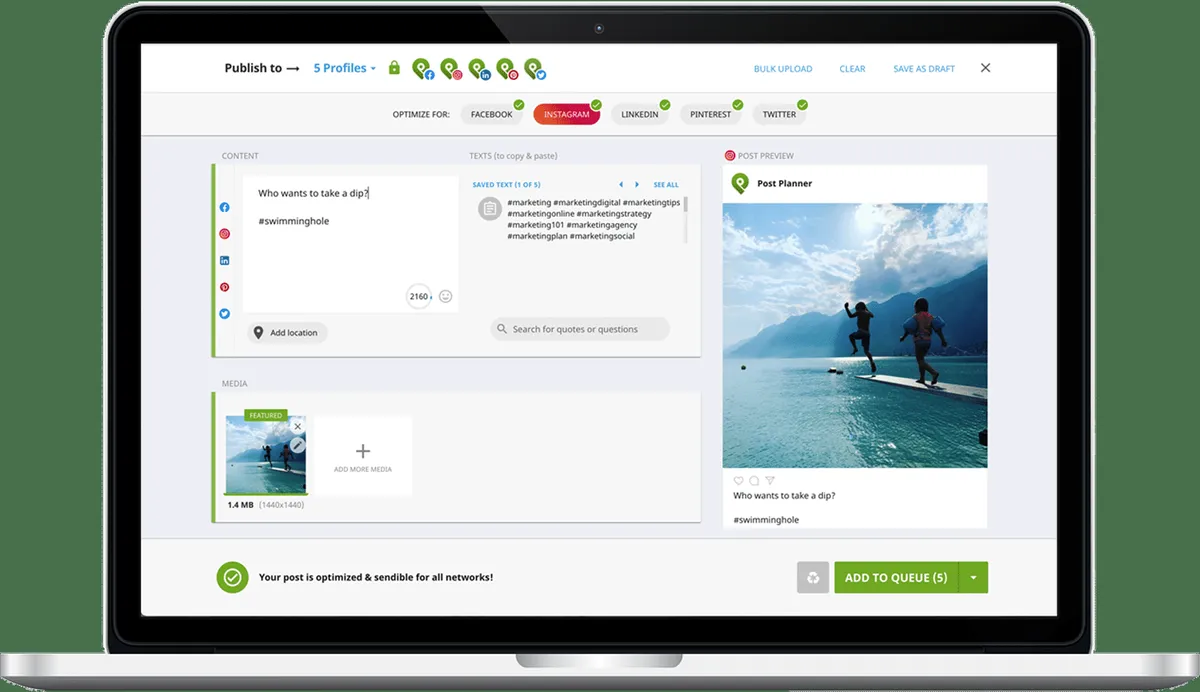Click the Post Planner avatar in preview
This screenshot has height=692, width=1200.
tap(740, 183)
